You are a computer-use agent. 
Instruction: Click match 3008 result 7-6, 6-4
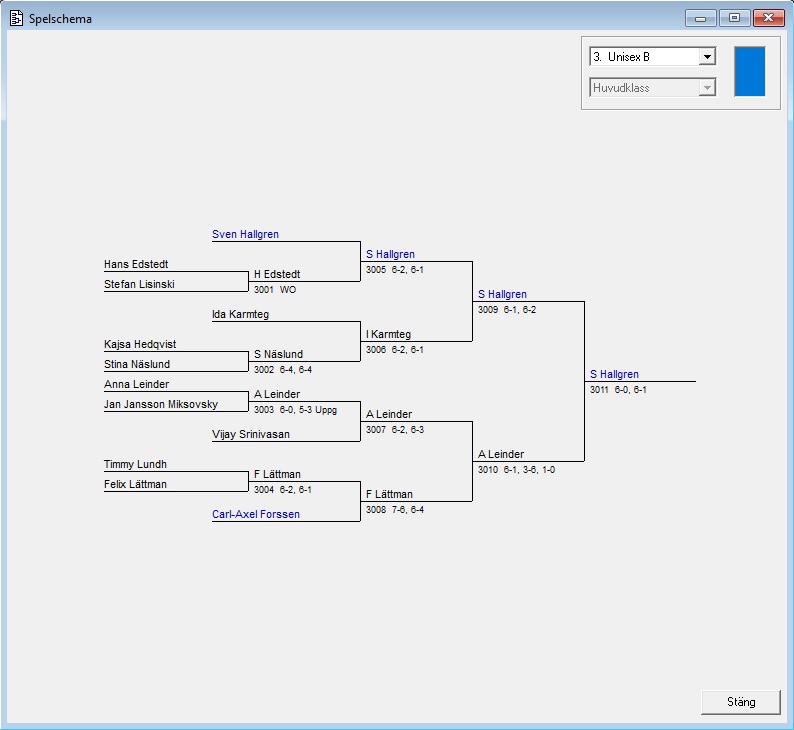point(395,510)
